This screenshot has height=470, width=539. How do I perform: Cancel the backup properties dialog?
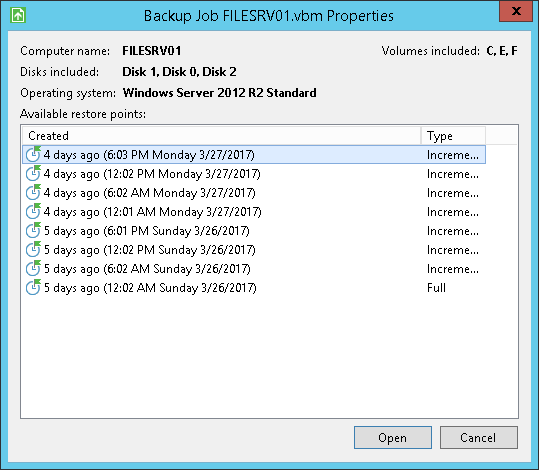pos(478,437)
